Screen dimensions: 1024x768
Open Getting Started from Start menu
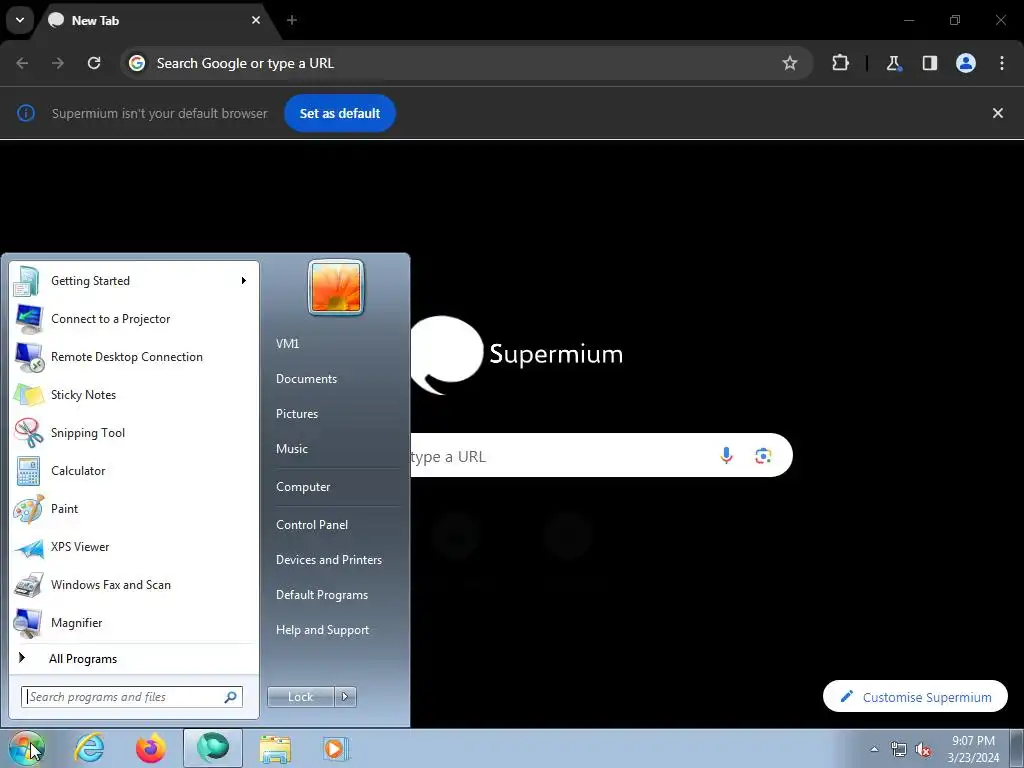(x=134, y=281)
